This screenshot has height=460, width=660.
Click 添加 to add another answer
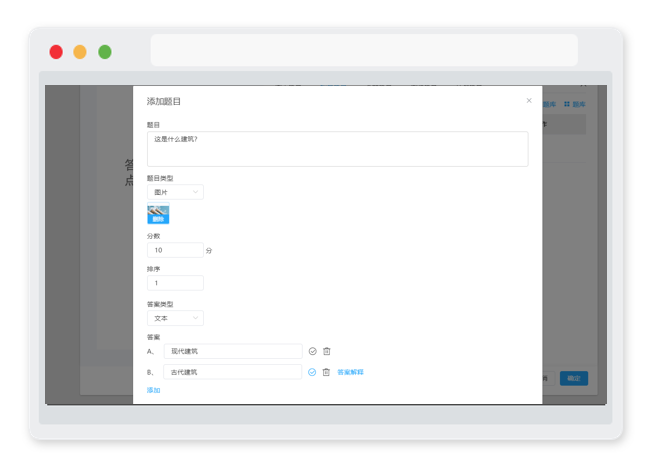[153, 390]
